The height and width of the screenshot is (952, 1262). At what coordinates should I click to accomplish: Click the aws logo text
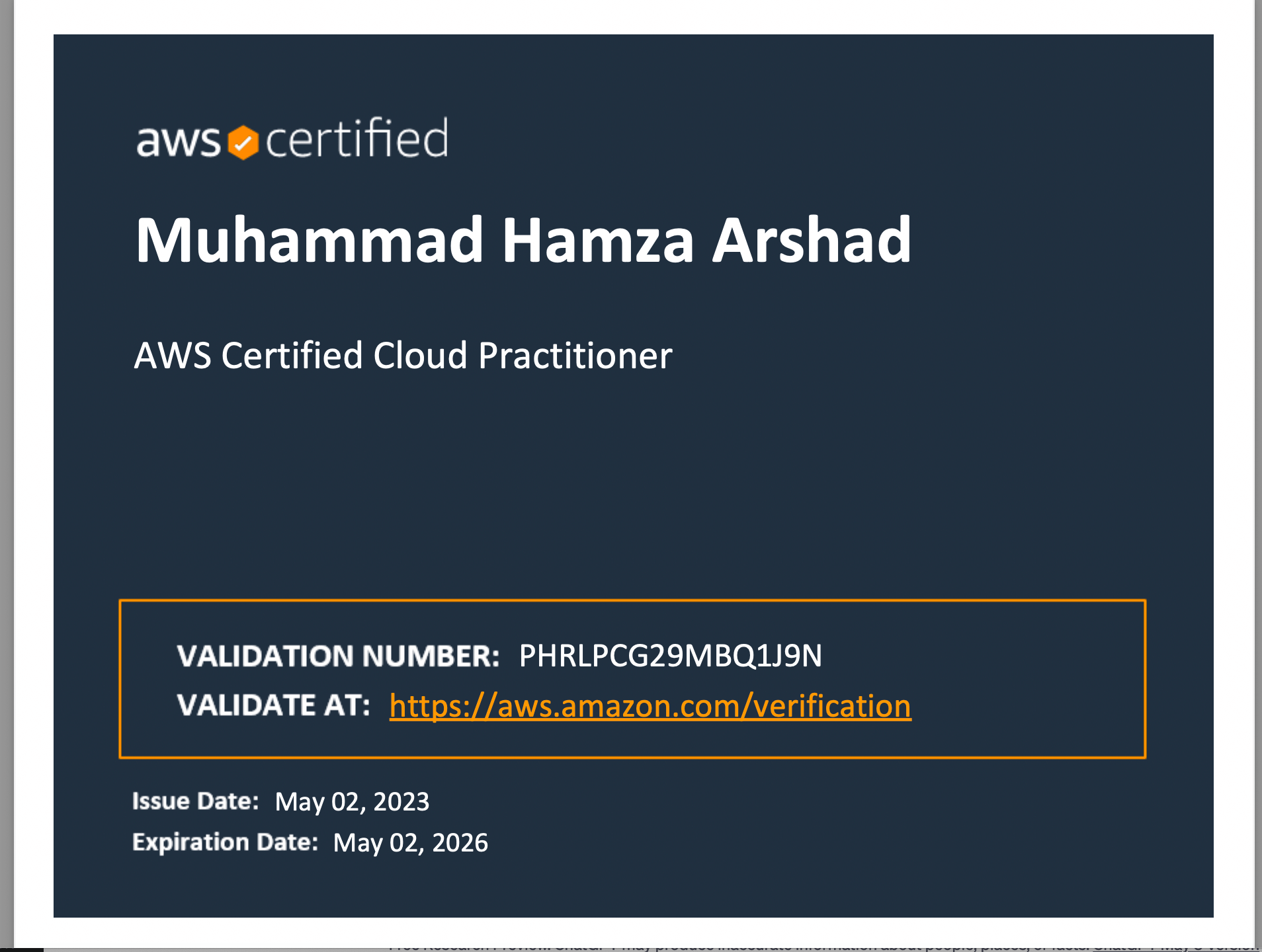[x=177, y=141]
